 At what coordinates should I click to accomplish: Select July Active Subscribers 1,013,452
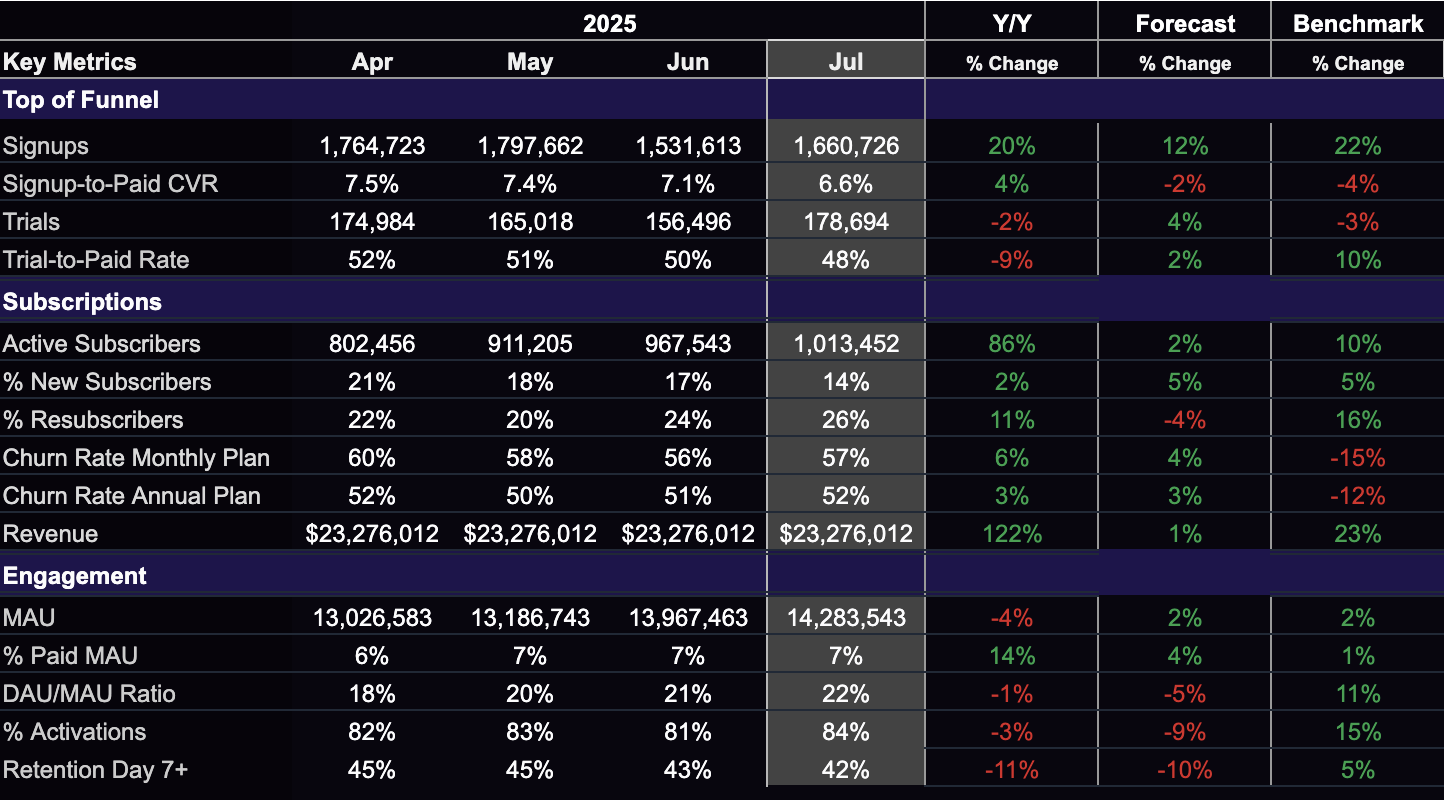846,344
